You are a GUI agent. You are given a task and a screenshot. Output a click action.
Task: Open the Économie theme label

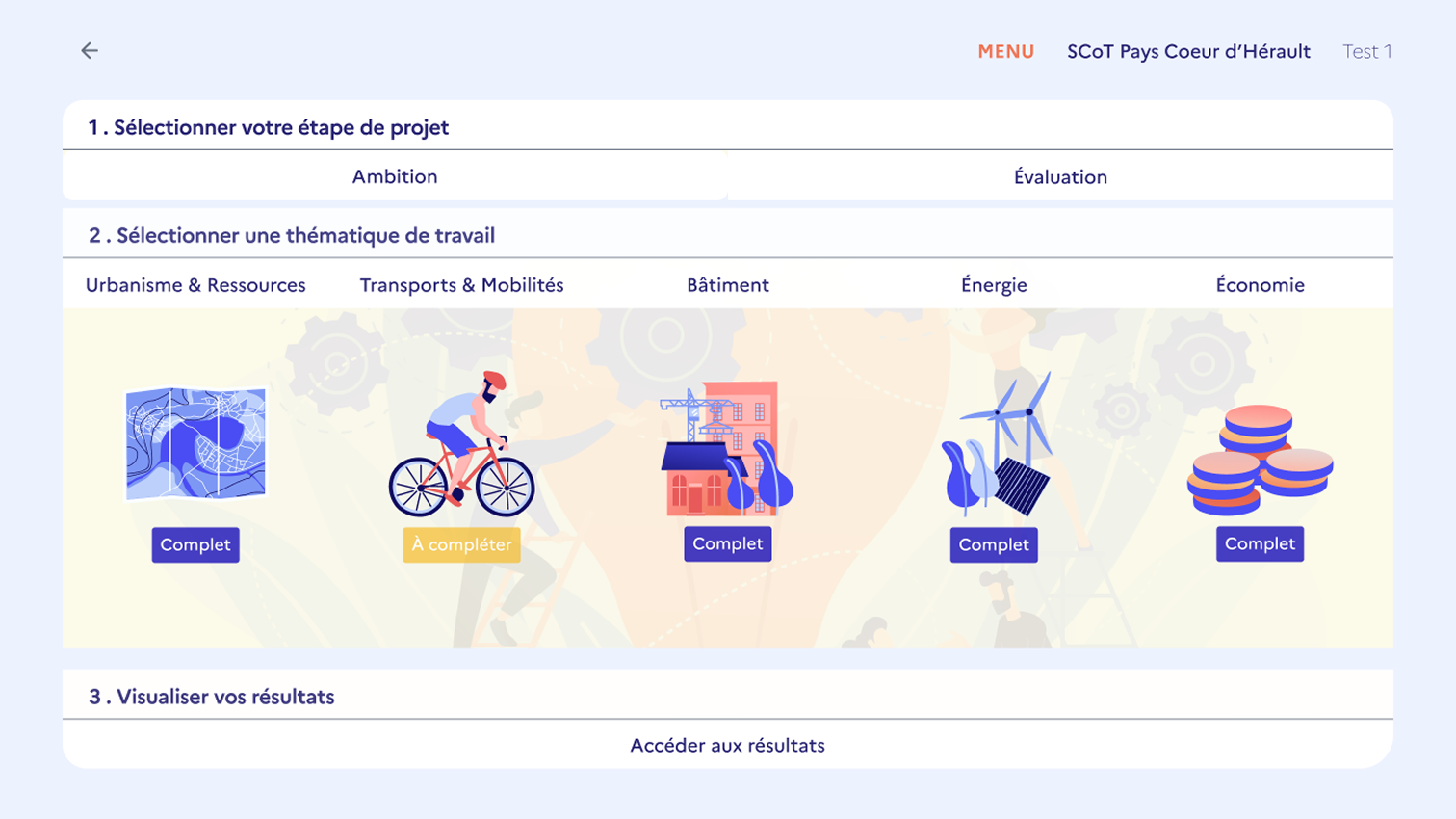pos(1260,285)
